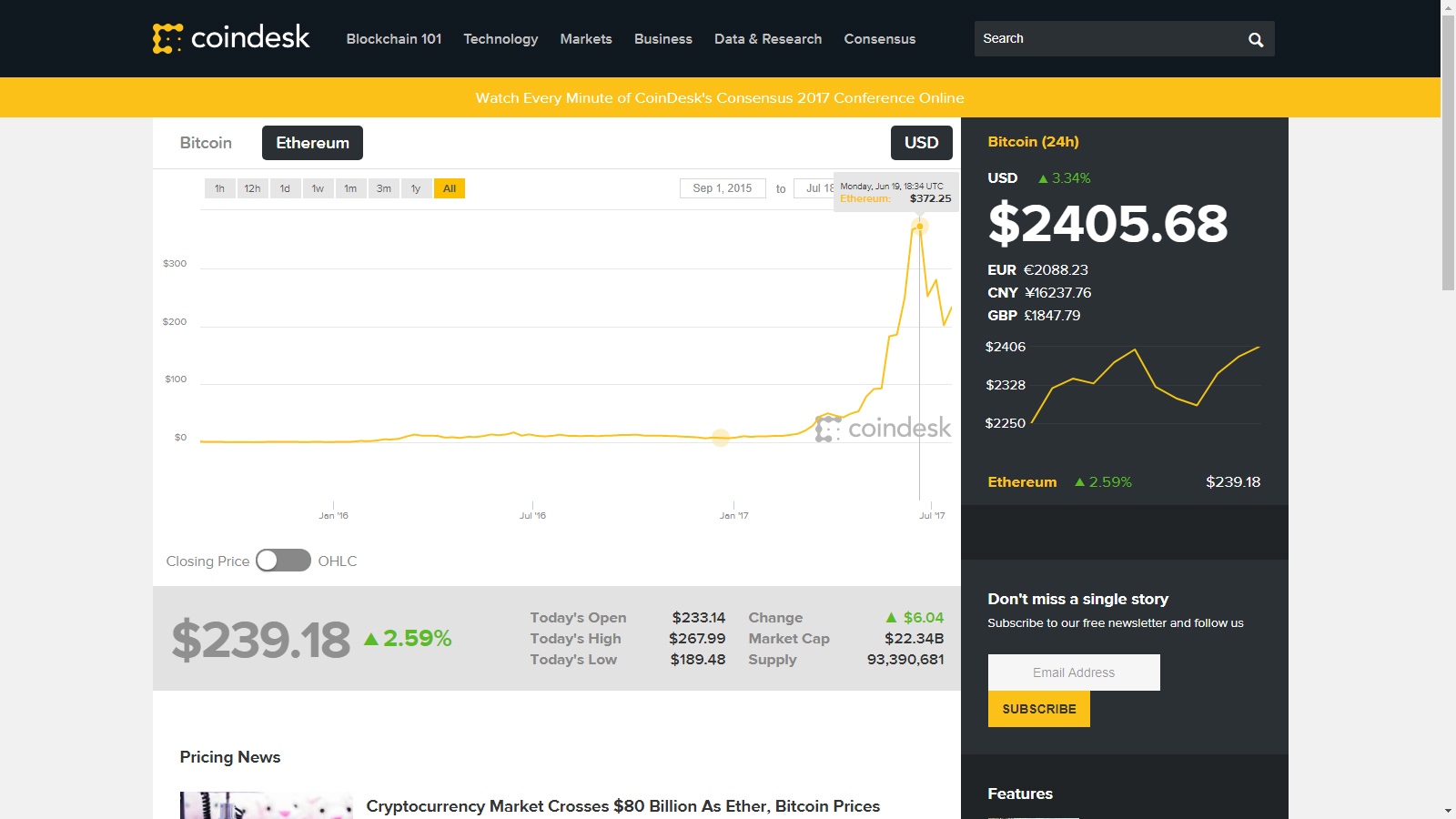1456x819 pixels.
Task: Click the Subscribe button
Action: pyautogui.click(x=1038, y=709)
